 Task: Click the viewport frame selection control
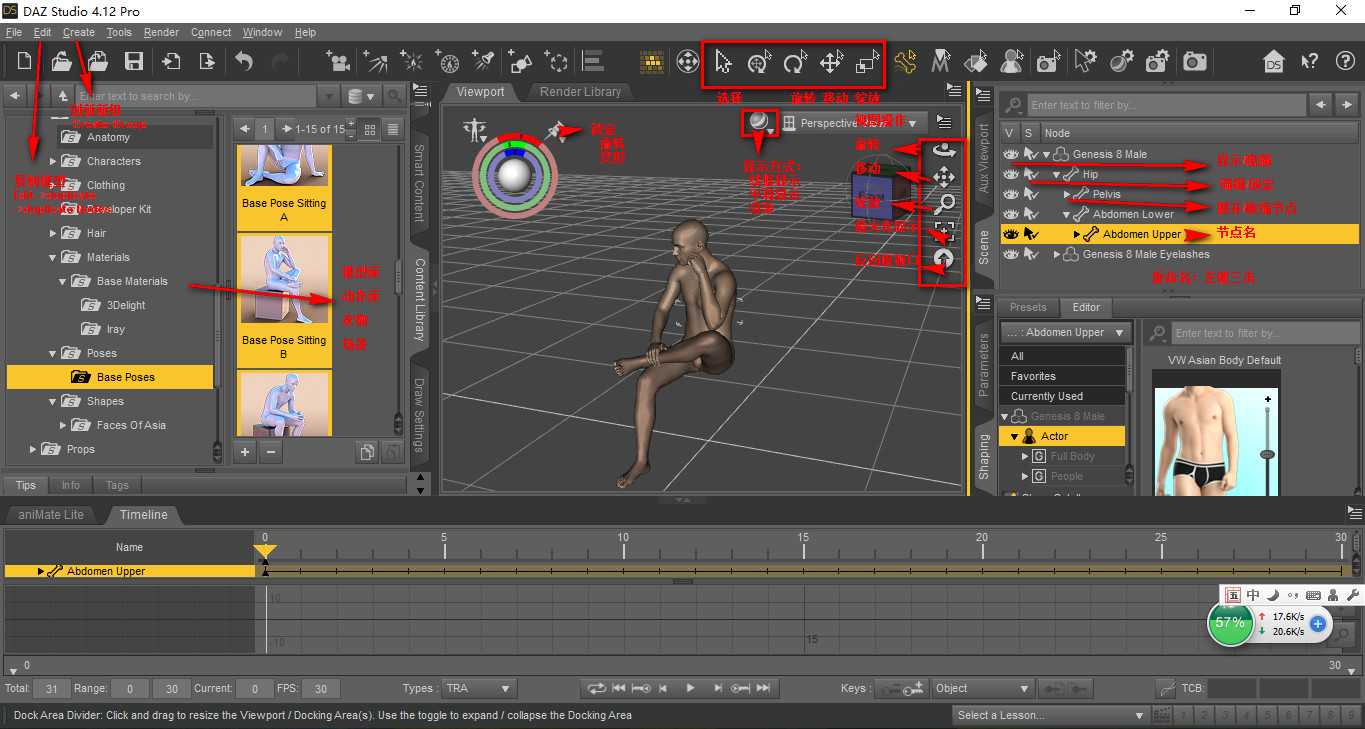point(943,232)
